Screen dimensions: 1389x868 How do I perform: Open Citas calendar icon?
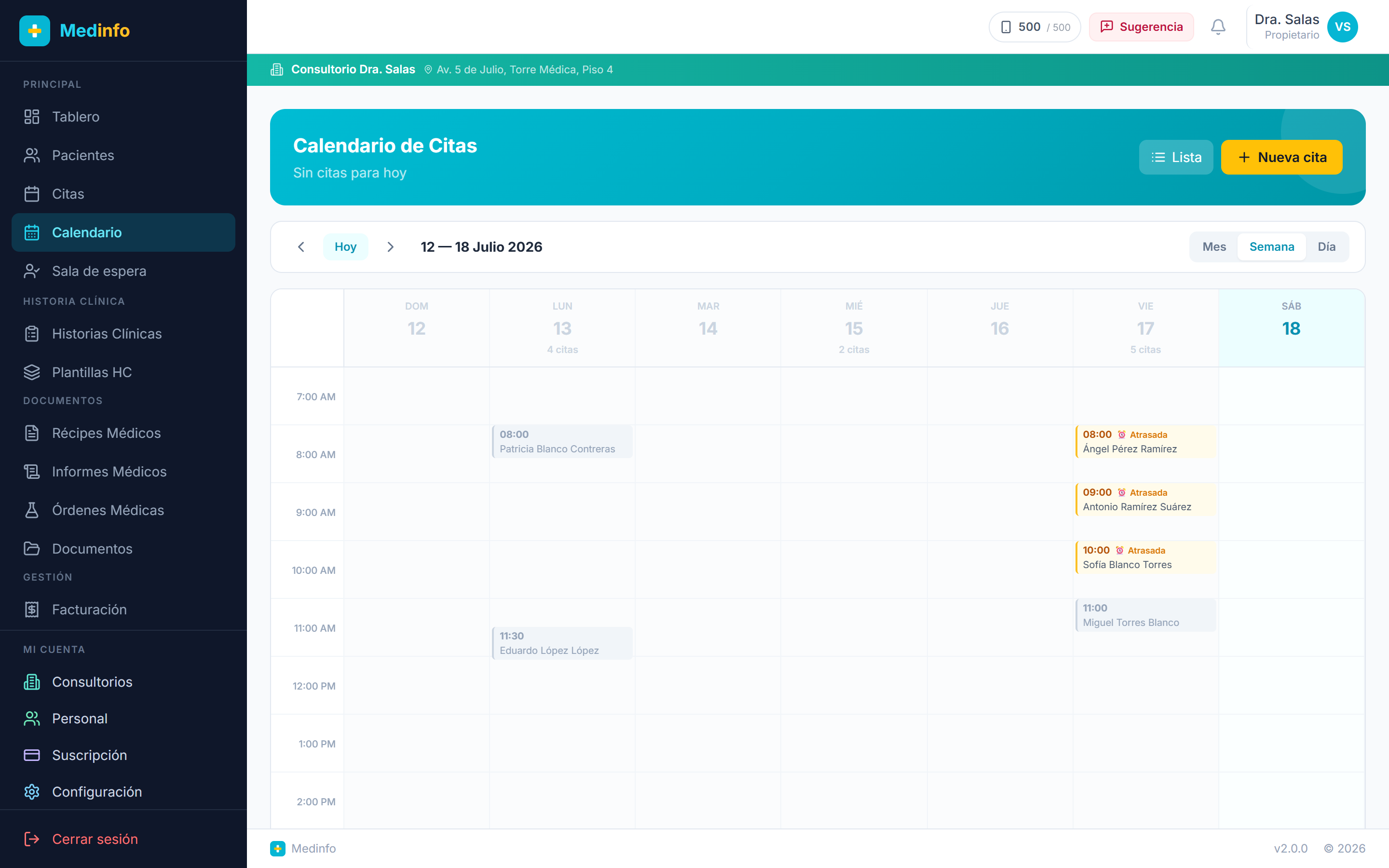[31, 194]
